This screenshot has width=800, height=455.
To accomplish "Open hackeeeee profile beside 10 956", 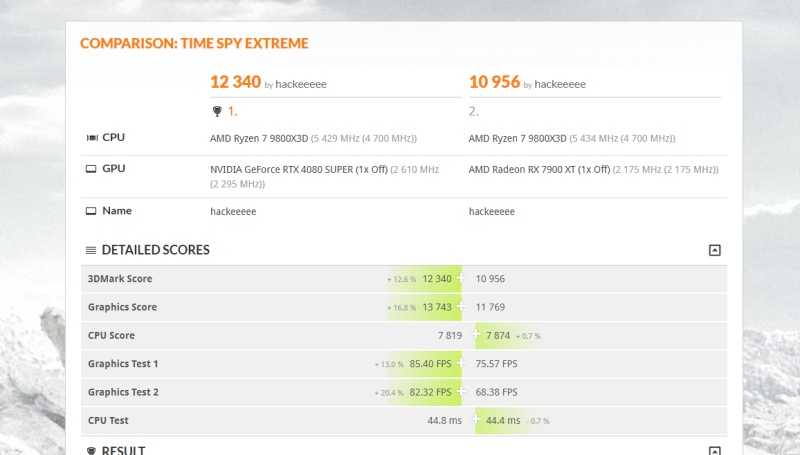I will 560,84.
